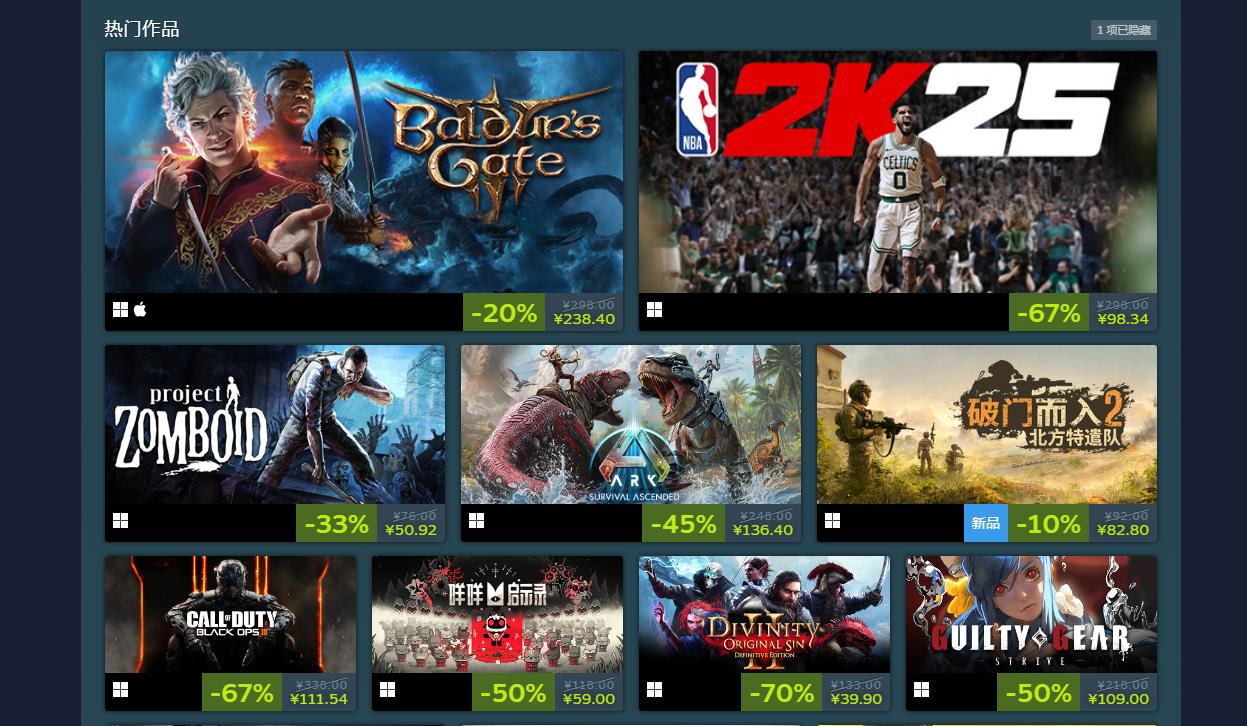Click the -45% discount on ARK Survival Ascended
The height and width of the screenshot is (726, 1247).
coord(683,523)
